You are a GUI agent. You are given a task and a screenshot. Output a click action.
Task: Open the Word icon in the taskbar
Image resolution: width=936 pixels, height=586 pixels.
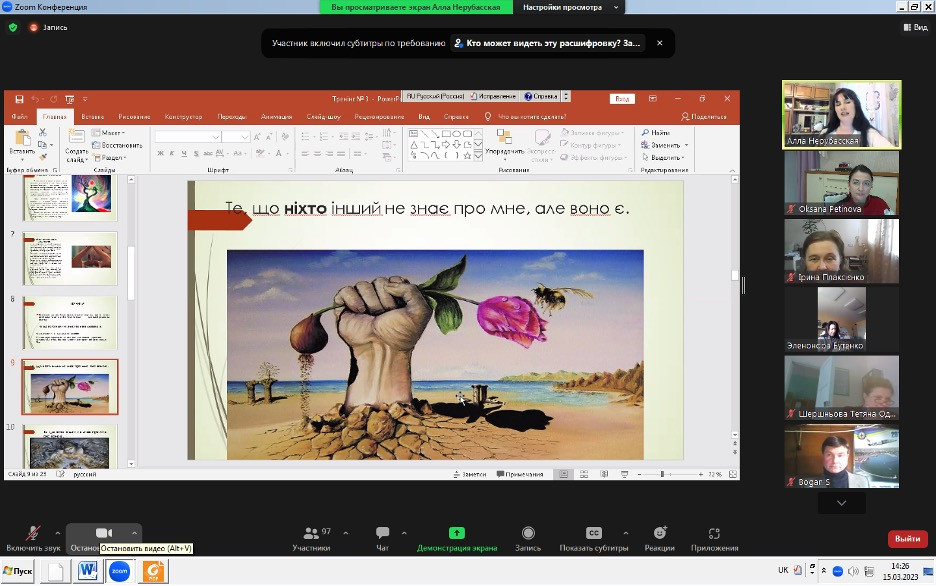tap(87, 571)
